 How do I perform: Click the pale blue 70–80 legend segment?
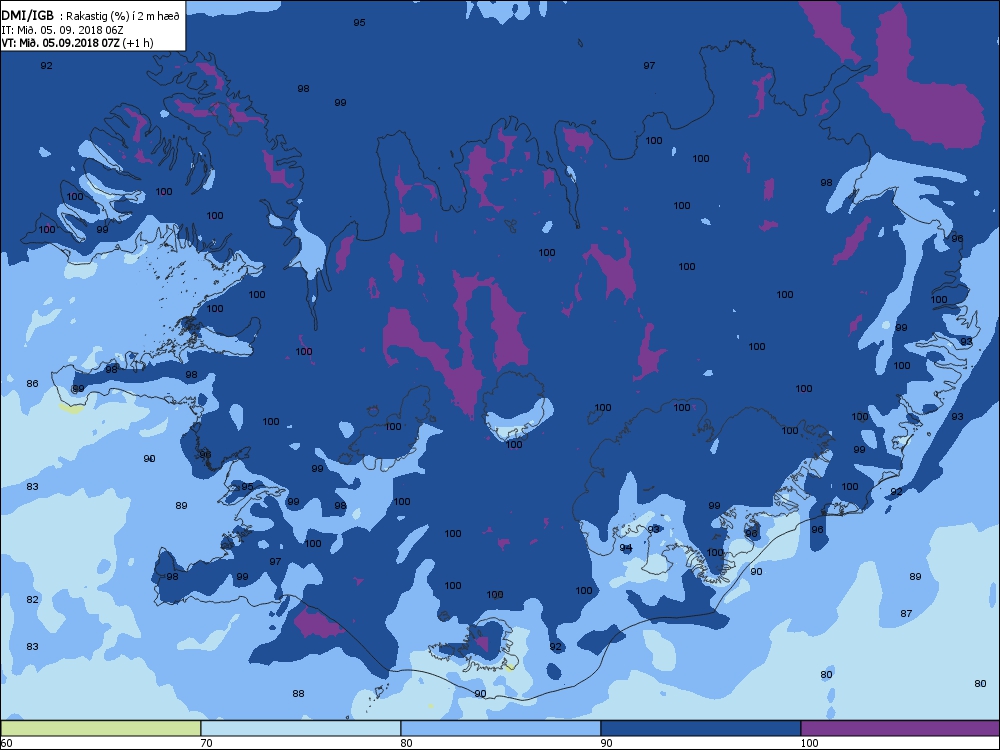[x=300, y=728]
